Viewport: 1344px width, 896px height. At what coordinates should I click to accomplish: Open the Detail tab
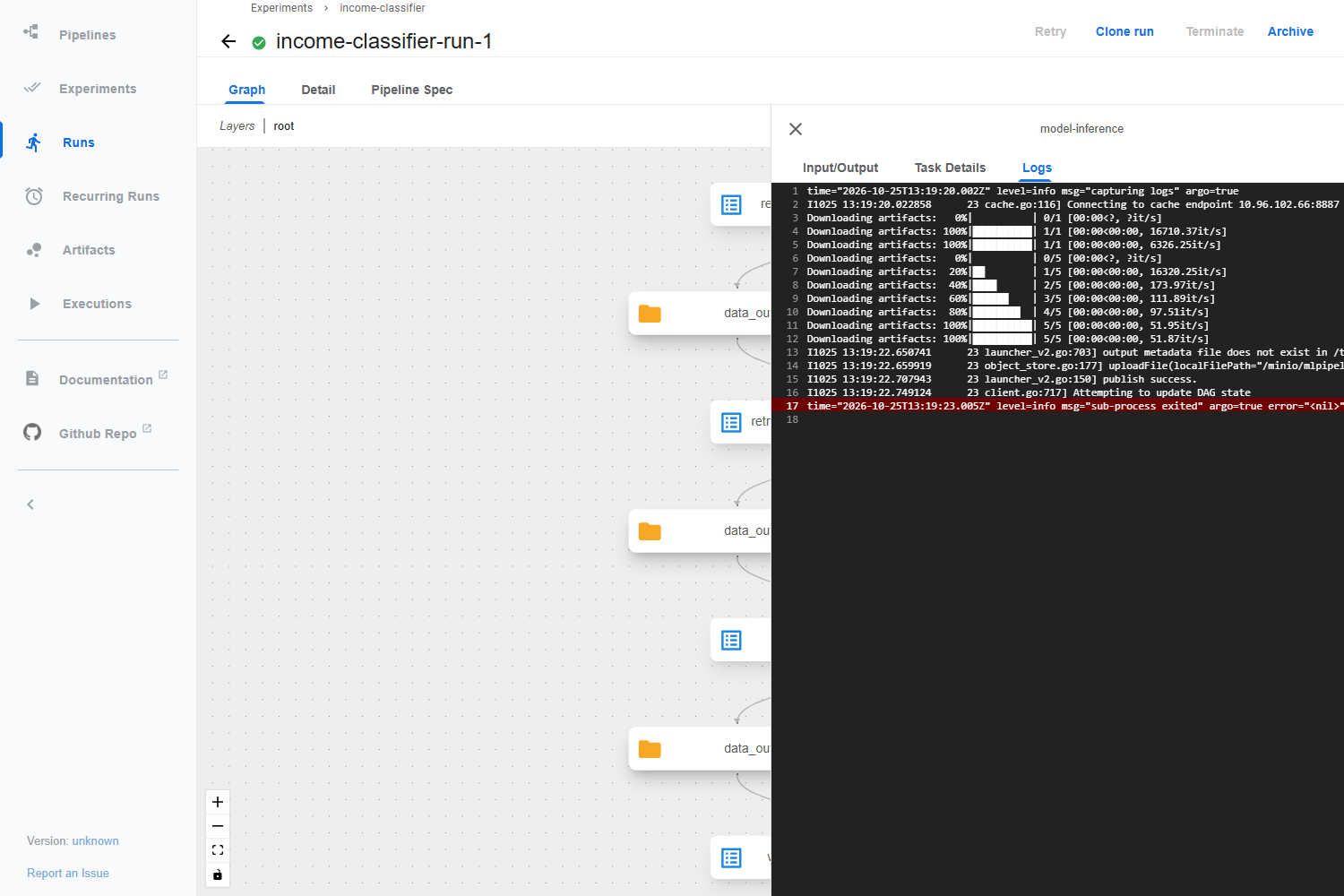318,90
